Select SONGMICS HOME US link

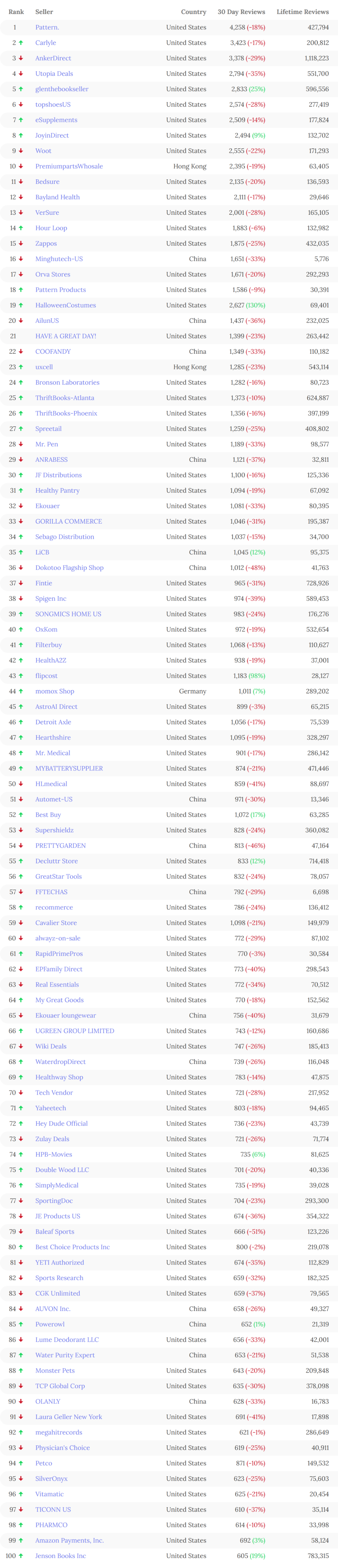[68, 614]
